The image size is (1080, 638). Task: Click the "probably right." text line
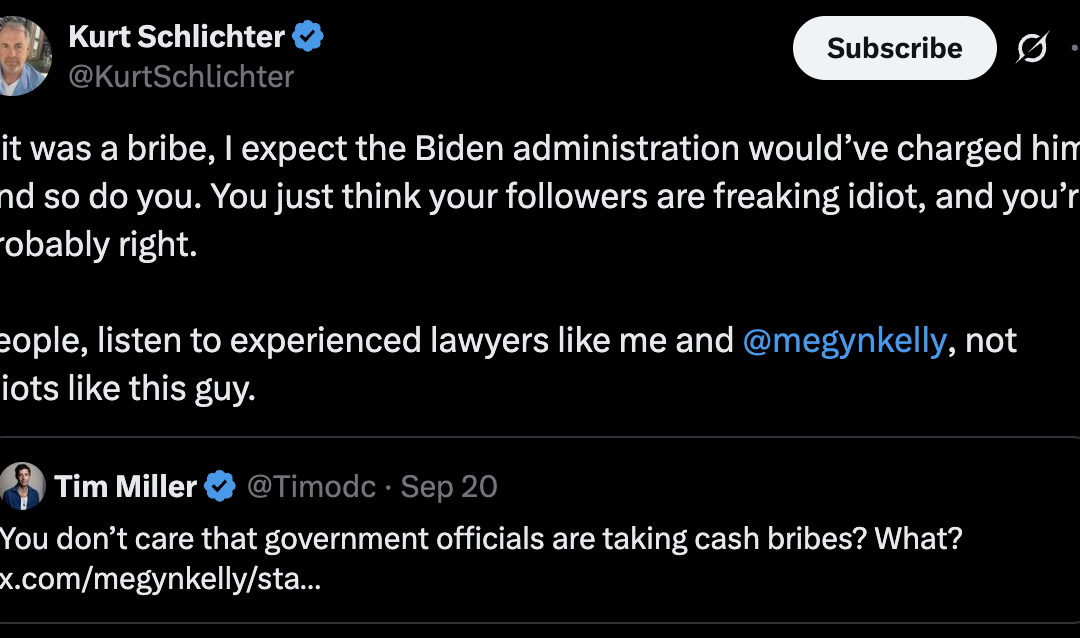(x=100, y=245)
